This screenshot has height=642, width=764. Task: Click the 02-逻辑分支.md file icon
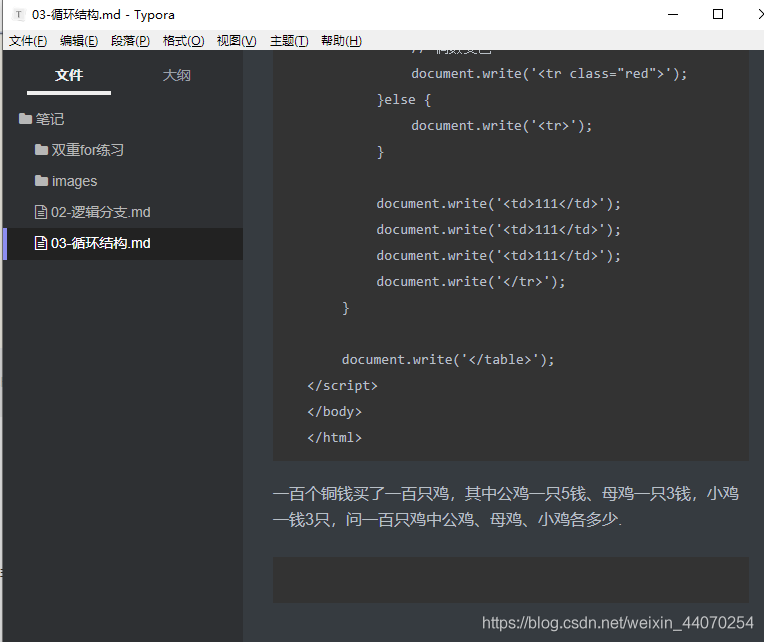[41, 212]
